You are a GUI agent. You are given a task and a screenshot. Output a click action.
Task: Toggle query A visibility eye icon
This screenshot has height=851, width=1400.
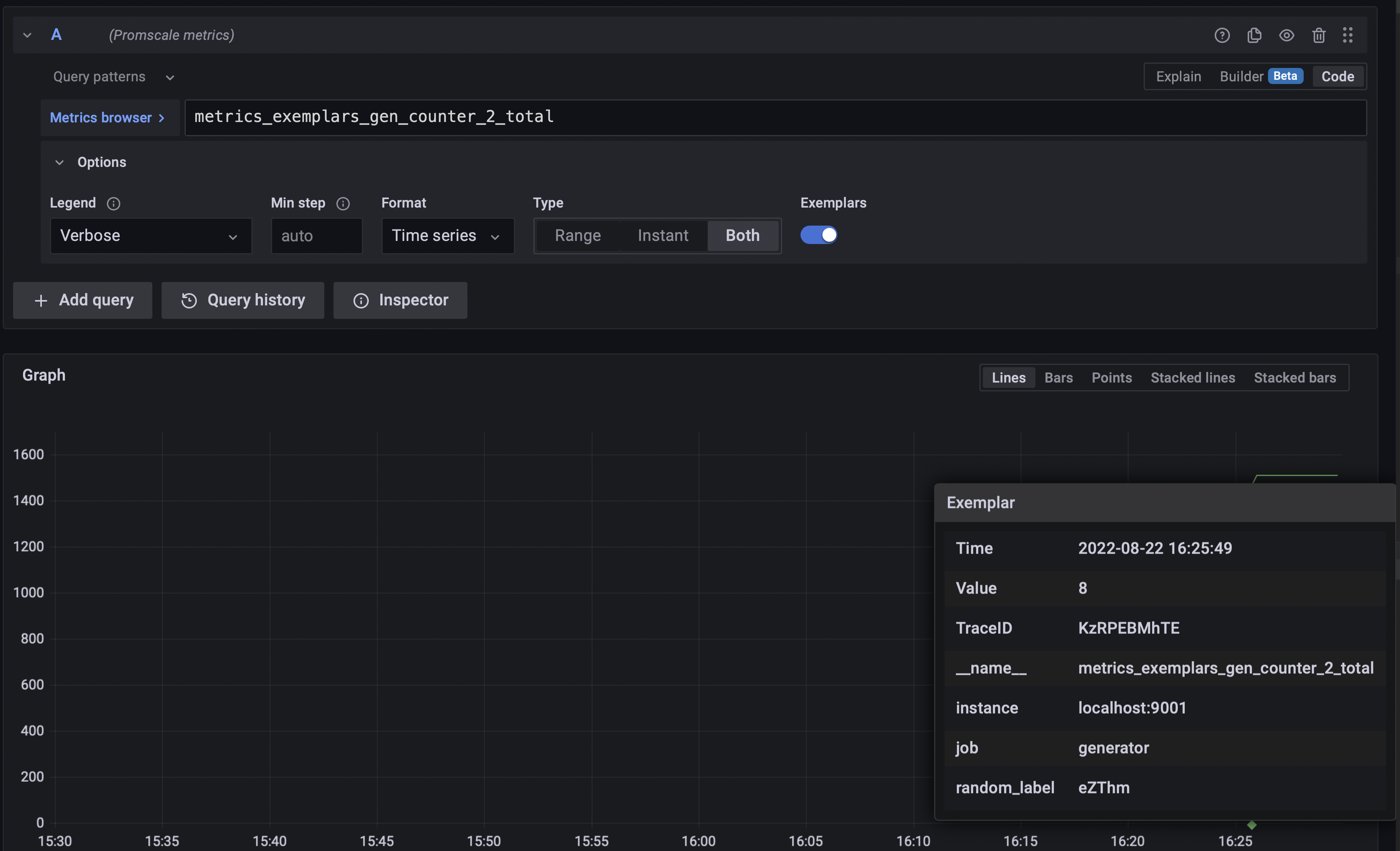(1286, 35)
